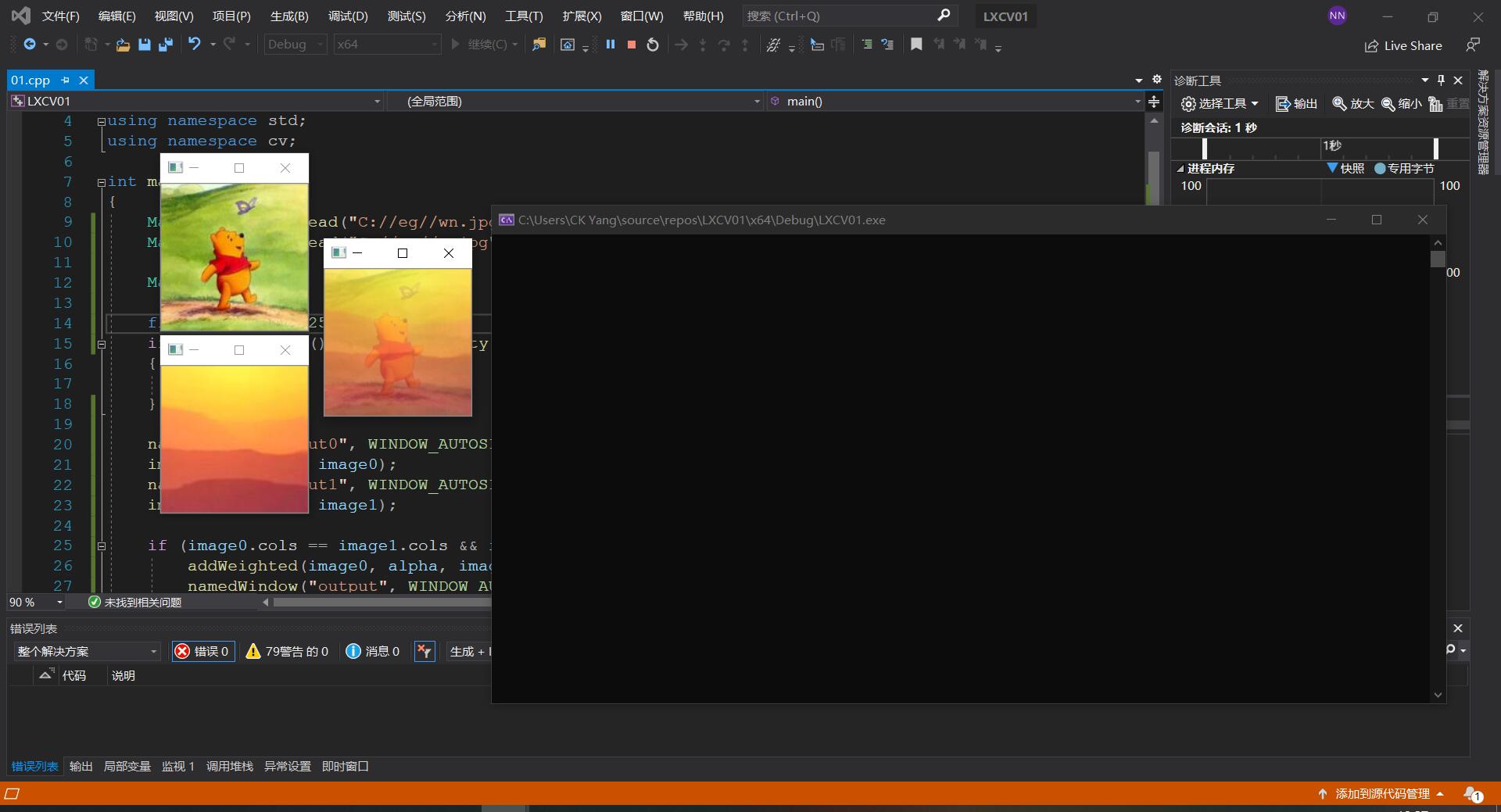The image size is (1501, 812).
Task: Open the whole solution (整个解决方案) filter dropdown
Action: 87,651
